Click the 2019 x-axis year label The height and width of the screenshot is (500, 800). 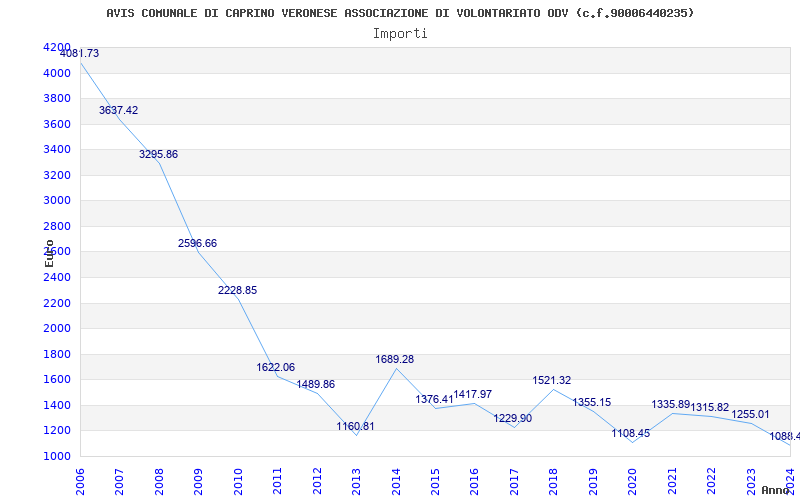(592, 482)
